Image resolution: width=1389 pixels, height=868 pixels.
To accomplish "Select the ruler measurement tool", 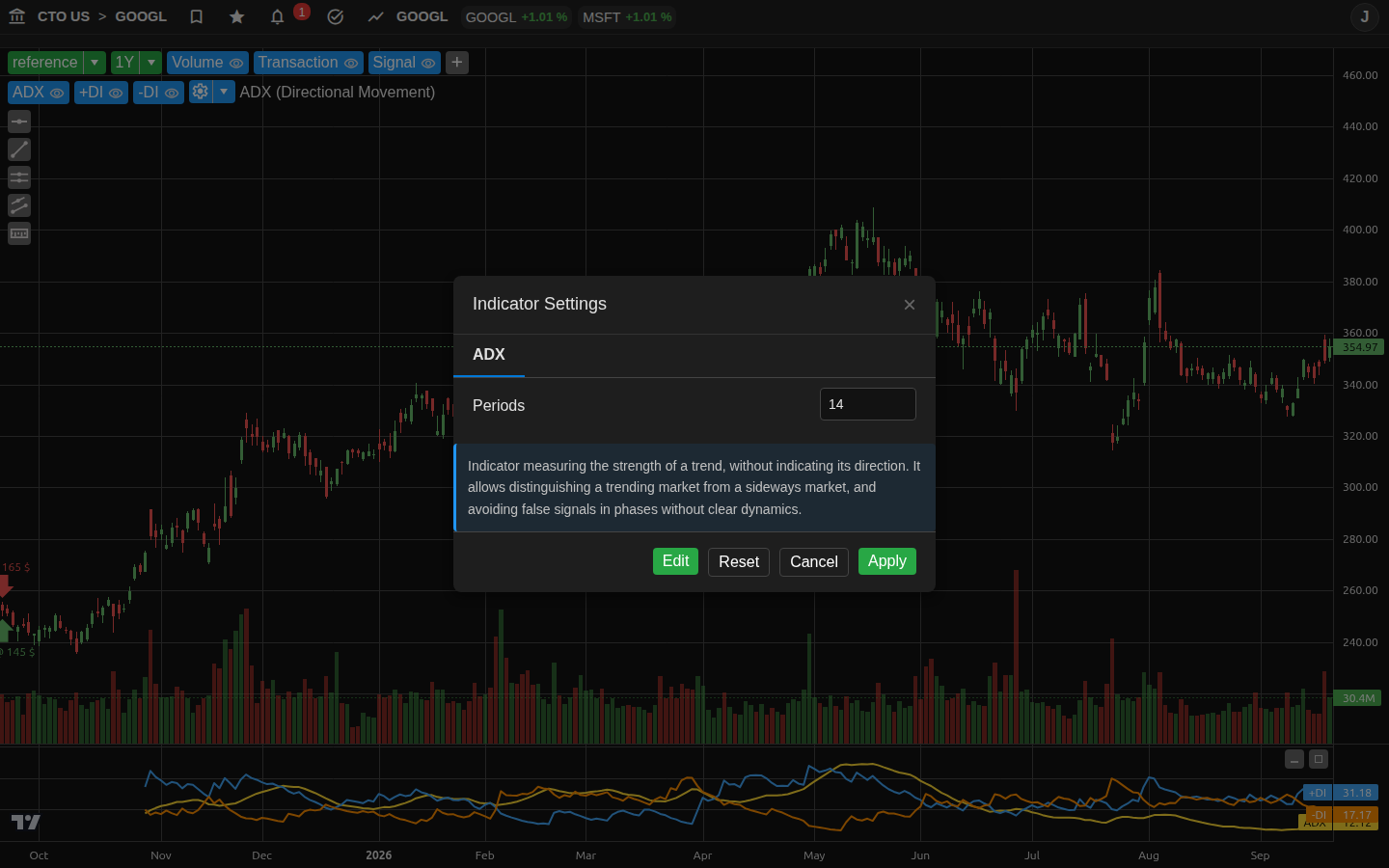I will [19, 233].
